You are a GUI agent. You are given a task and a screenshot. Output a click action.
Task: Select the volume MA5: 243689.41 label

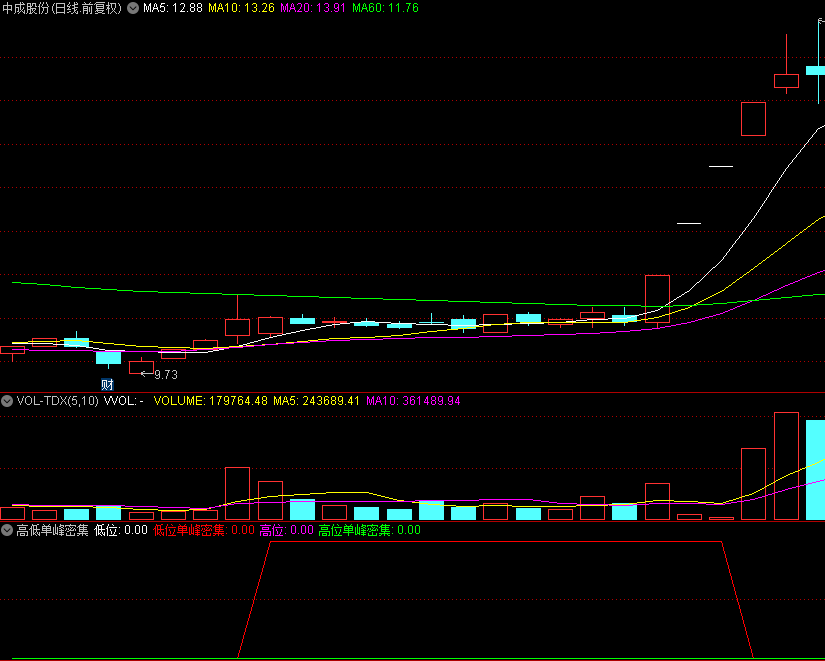(316, 401)
